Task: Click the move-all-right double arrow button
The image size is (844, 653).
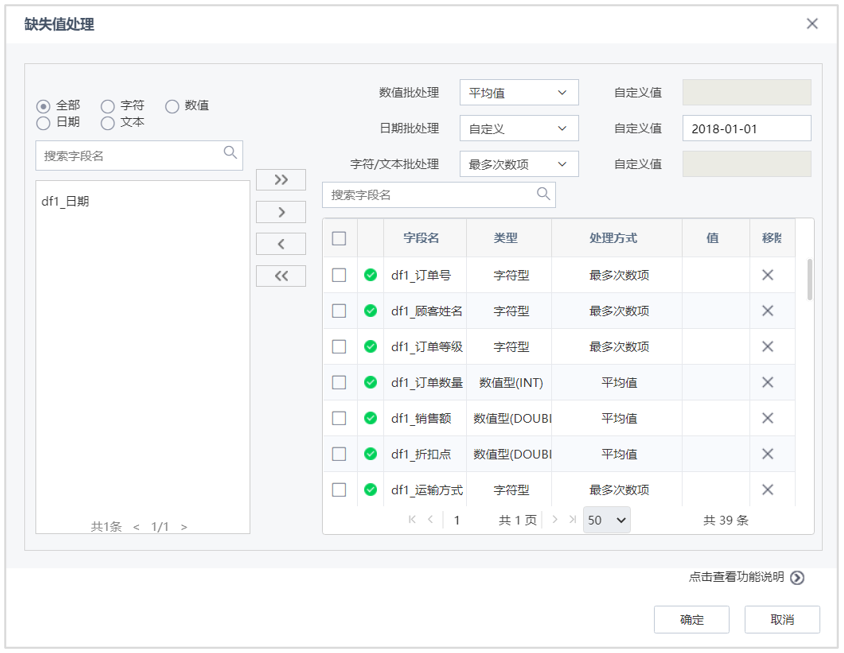Action: pyautogui.click(x=281, y=180)
